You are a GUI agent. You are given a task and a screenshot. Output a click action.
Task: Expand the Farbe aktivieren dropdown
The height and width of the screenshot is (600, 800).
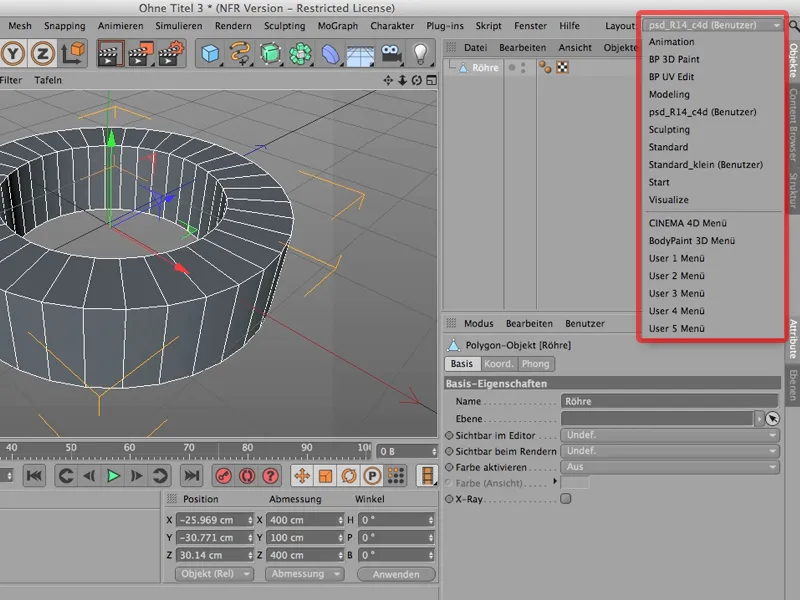670,467
